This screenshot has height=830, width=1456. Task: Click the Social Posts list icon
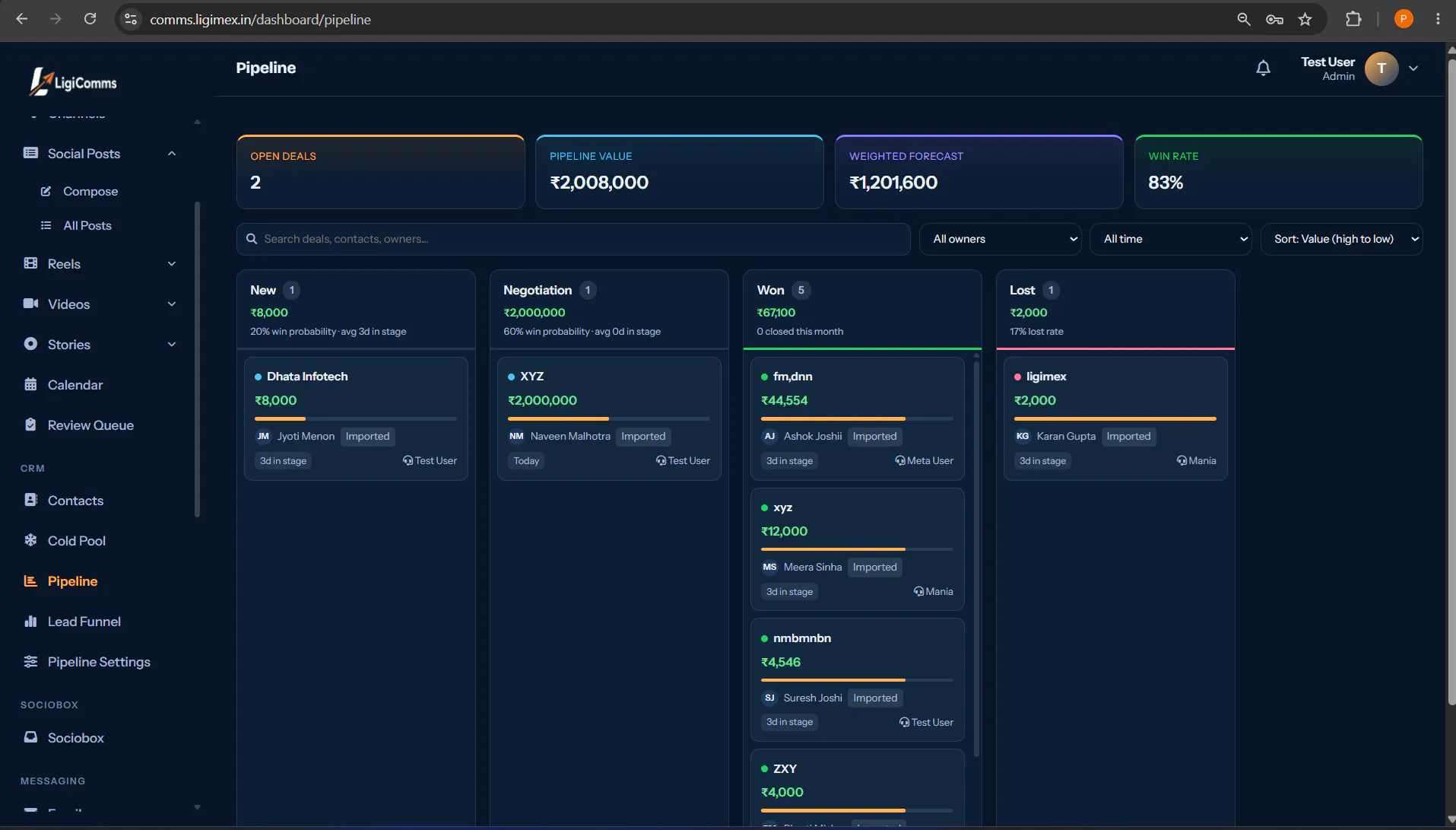pos(30,153)
